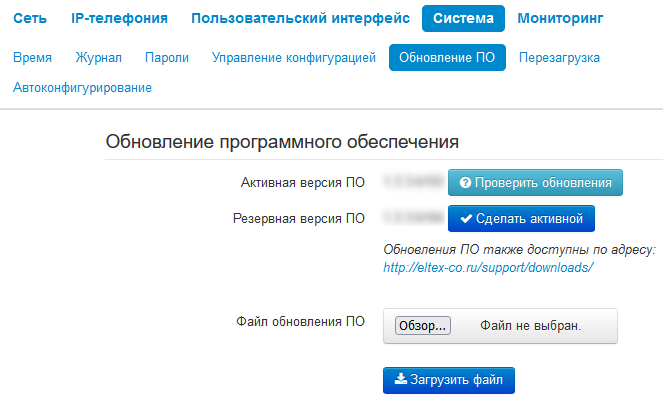Click the checkmark icon on Сделать активной
The image size is (663, 407).
point(465,218)
